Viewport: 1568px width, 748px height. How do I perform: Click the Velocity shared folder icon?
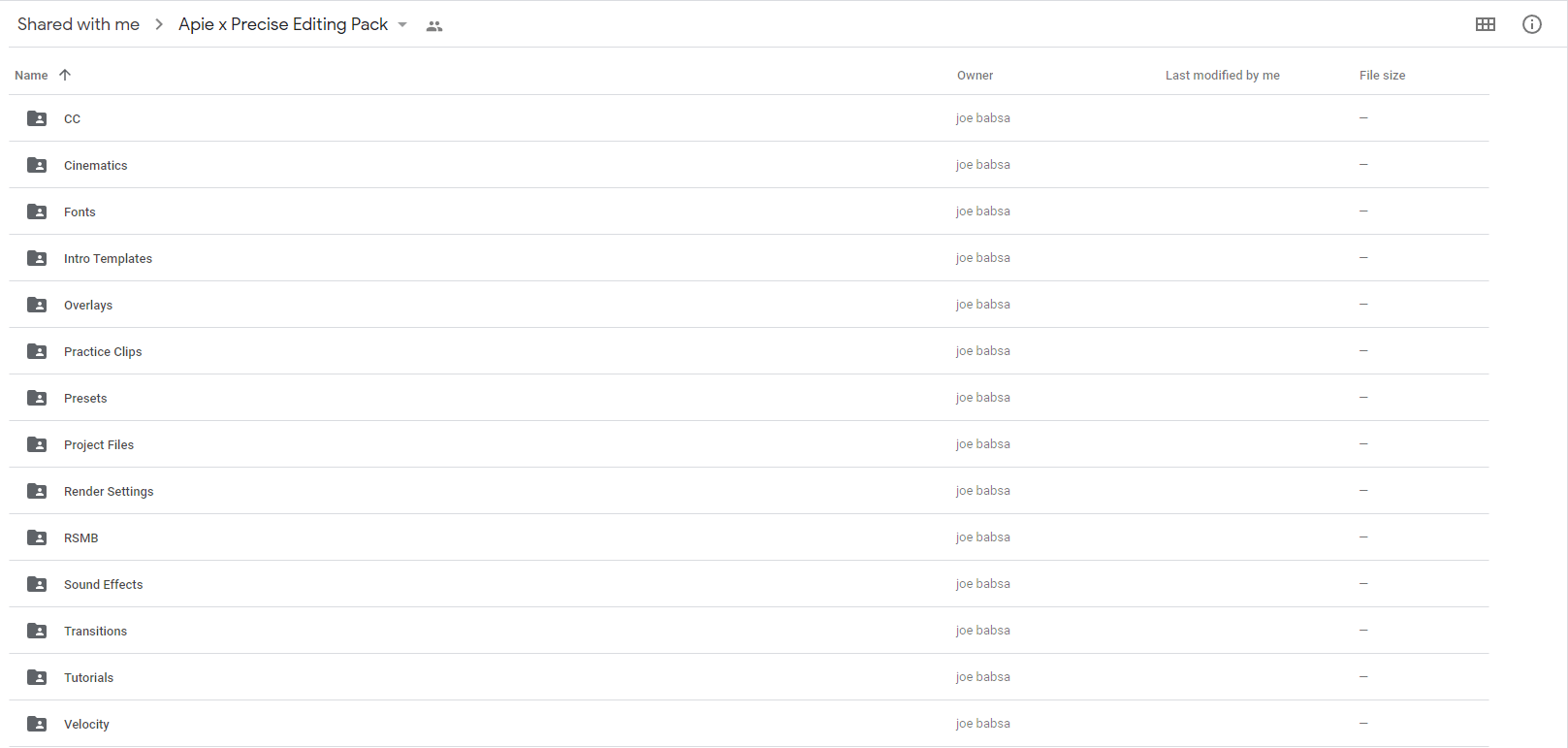tap(37, 724)
